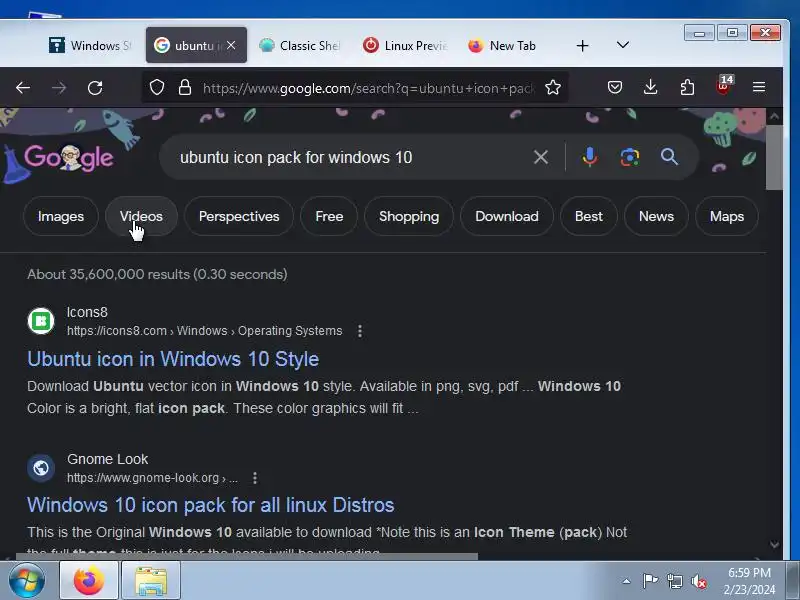Reload the current page
This screenshot has width=800, height=600.
pos(95,88)
